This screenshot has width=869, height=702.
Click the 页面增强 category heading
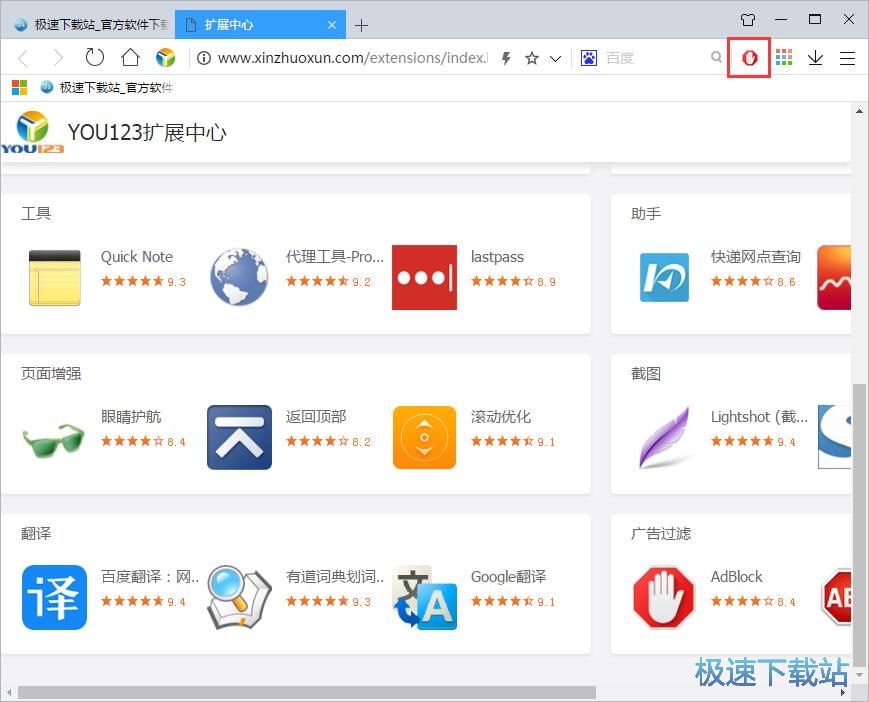coord(51,373)
